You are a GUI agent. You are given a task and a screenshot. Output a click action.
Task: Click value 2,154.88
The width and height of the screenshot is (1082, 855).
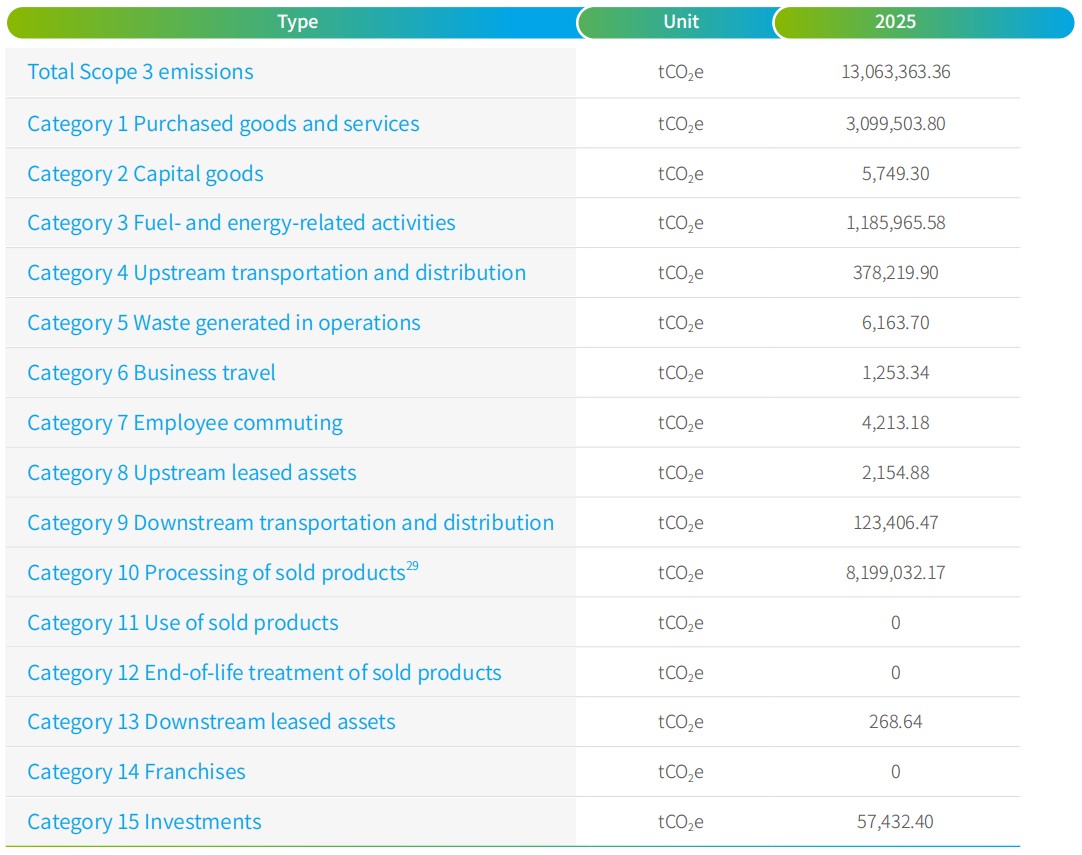pos(895,473)
